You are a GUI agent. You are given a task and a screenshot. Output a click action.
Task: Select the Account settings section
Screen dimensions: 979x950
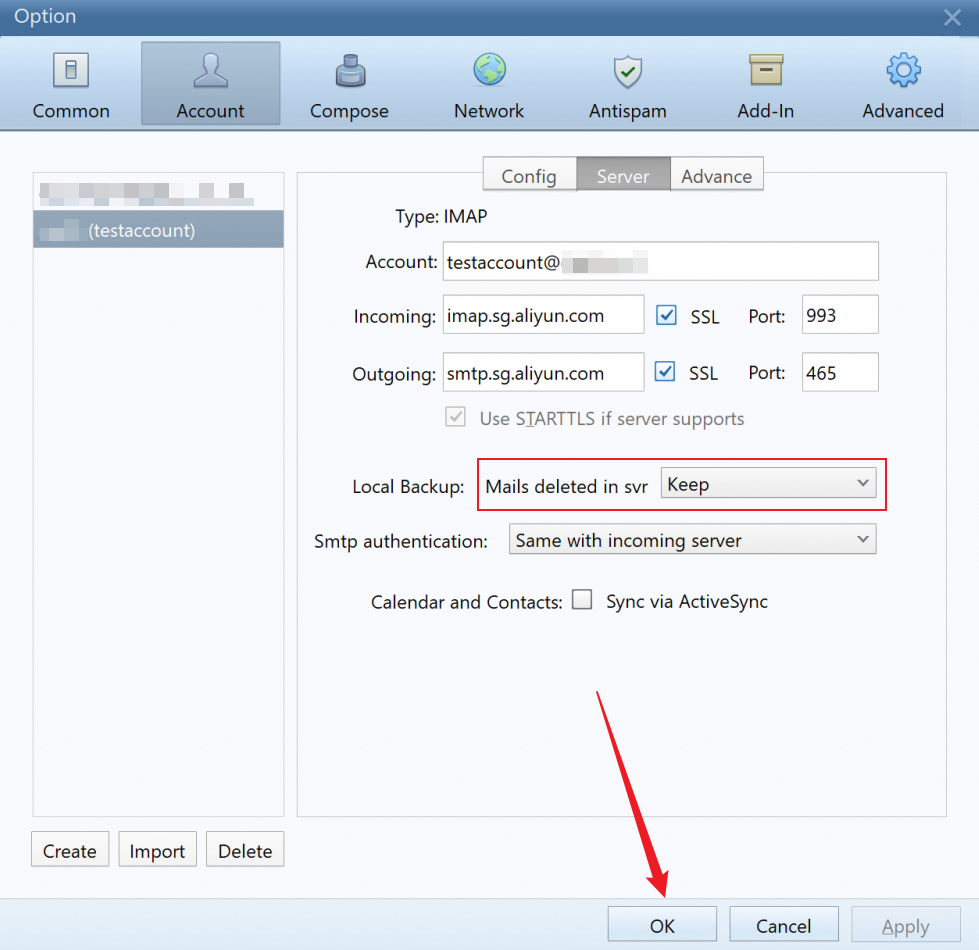click(210, 84)
